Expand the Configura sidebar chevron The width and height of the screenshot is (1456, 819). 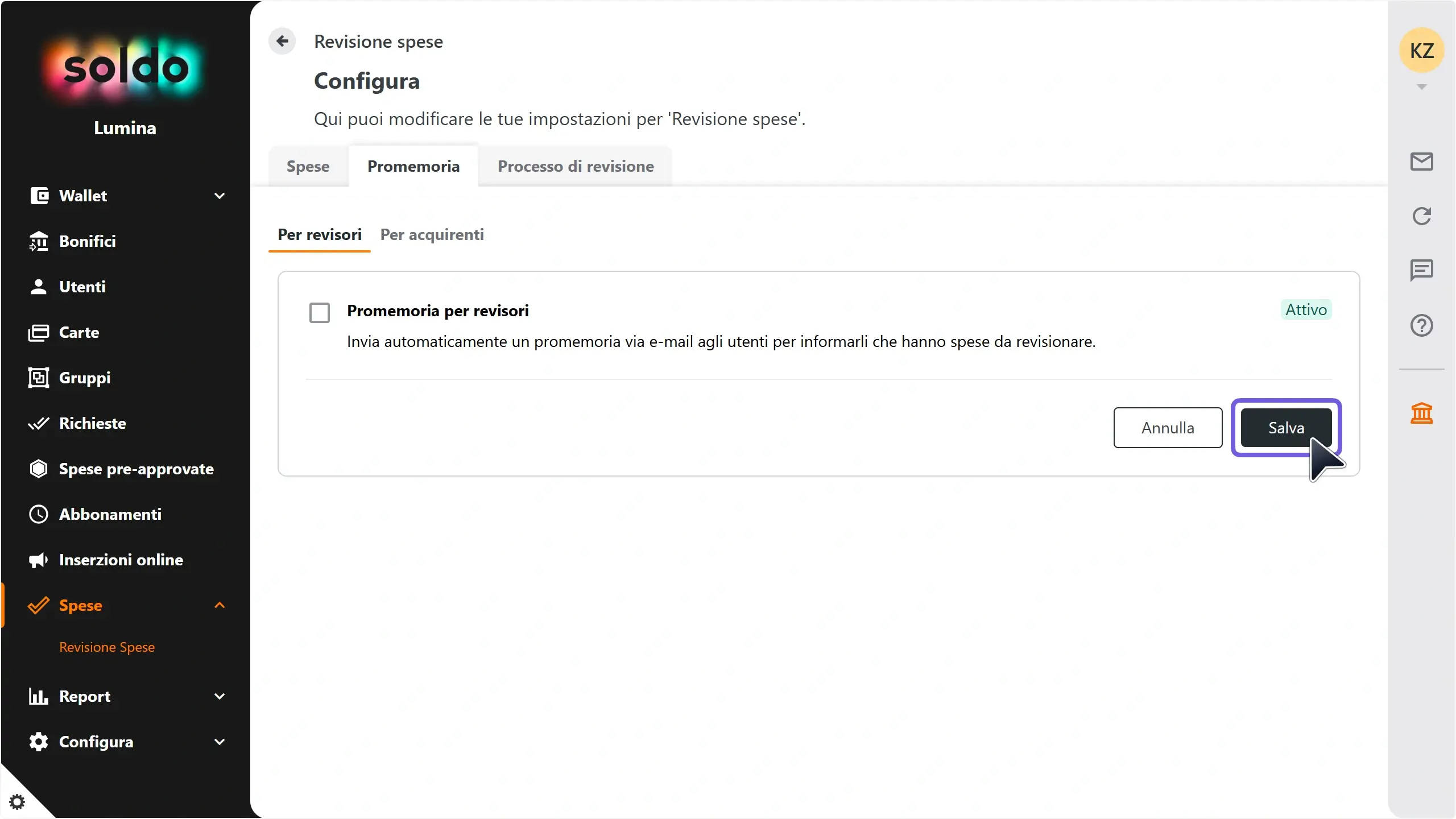coord(220,742)
